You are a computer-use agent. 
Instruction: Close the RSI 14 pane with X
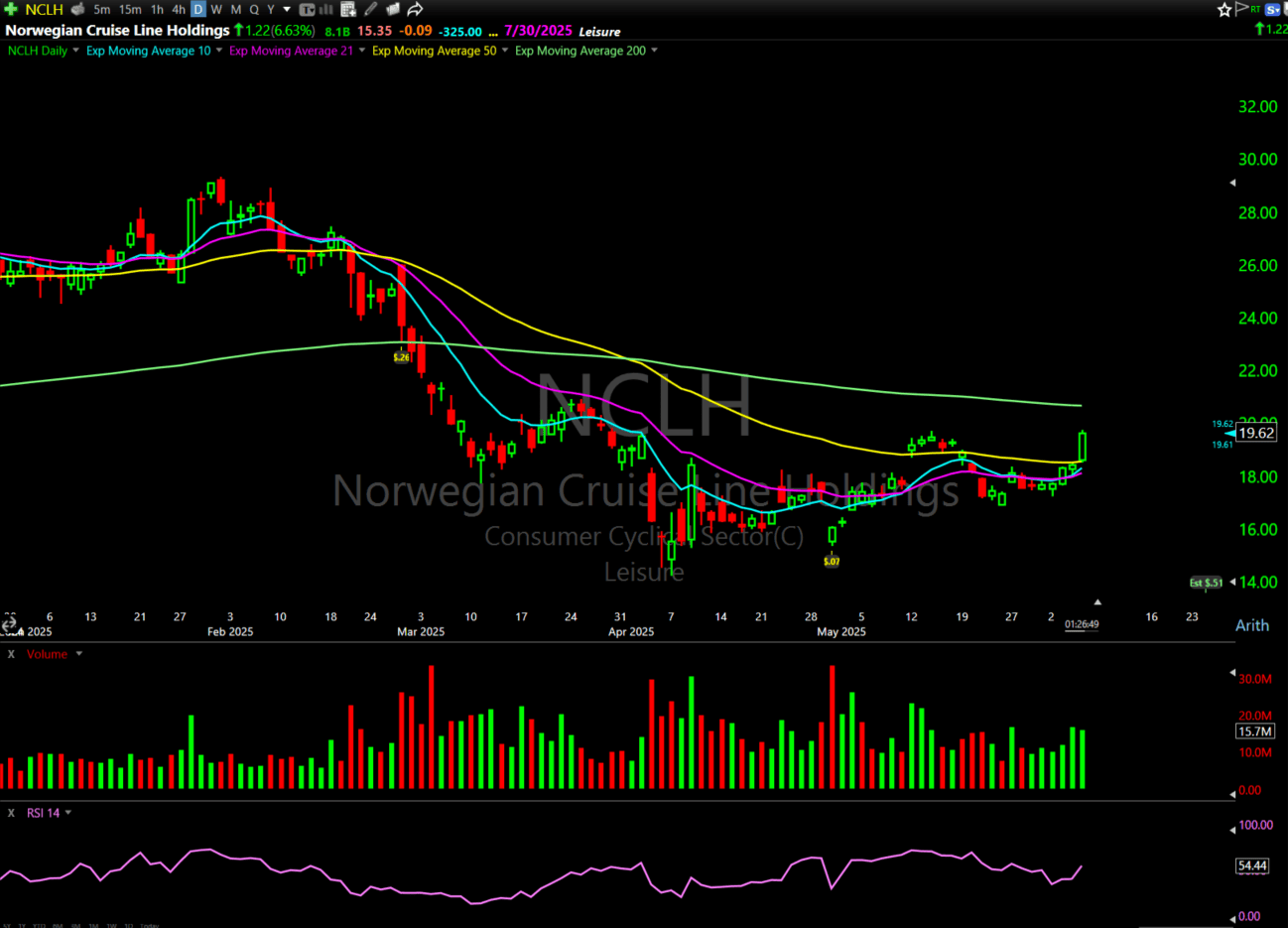(x=12, y=813)
